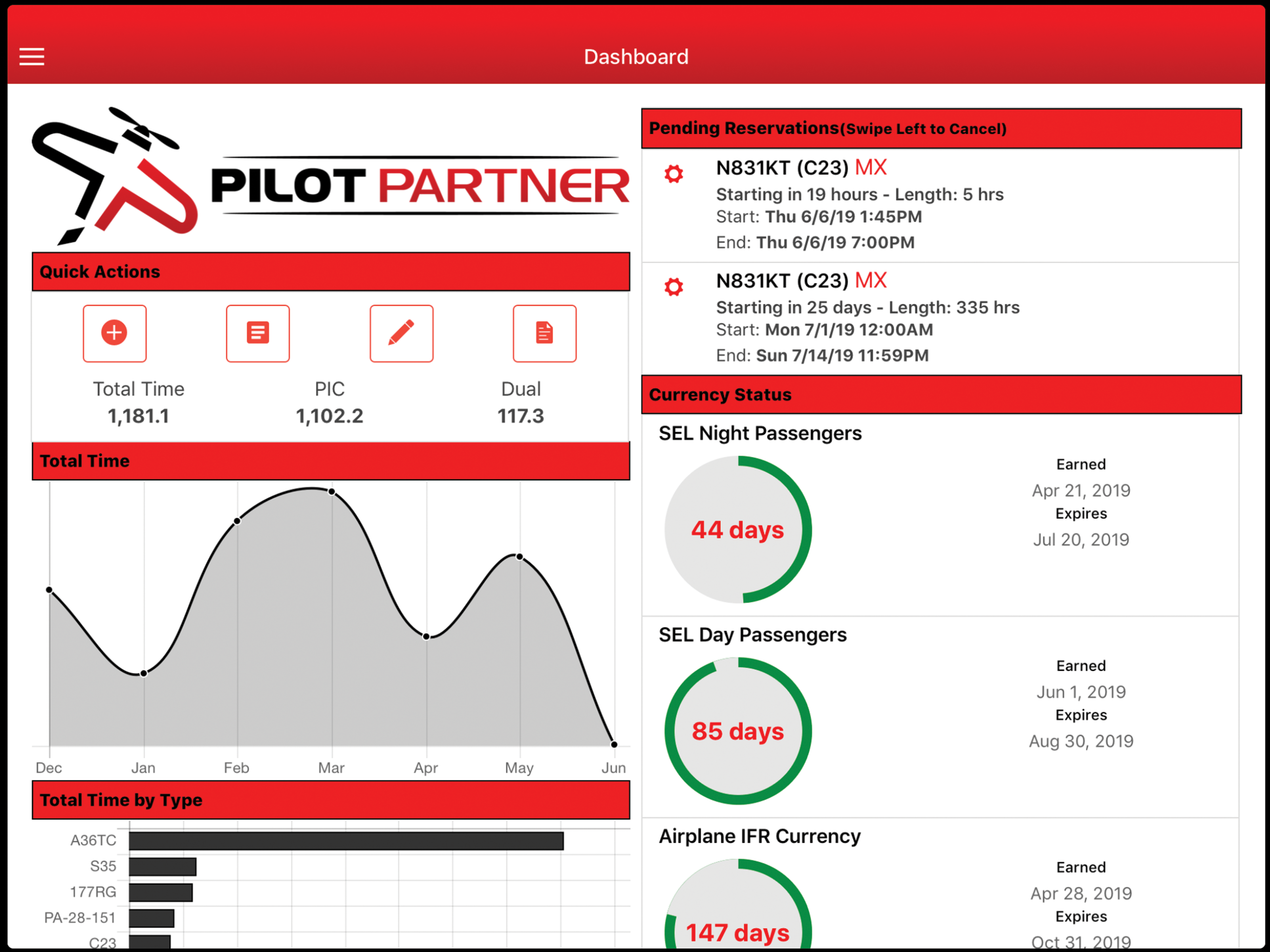Select the February data point on chart

tap(237, 521)
